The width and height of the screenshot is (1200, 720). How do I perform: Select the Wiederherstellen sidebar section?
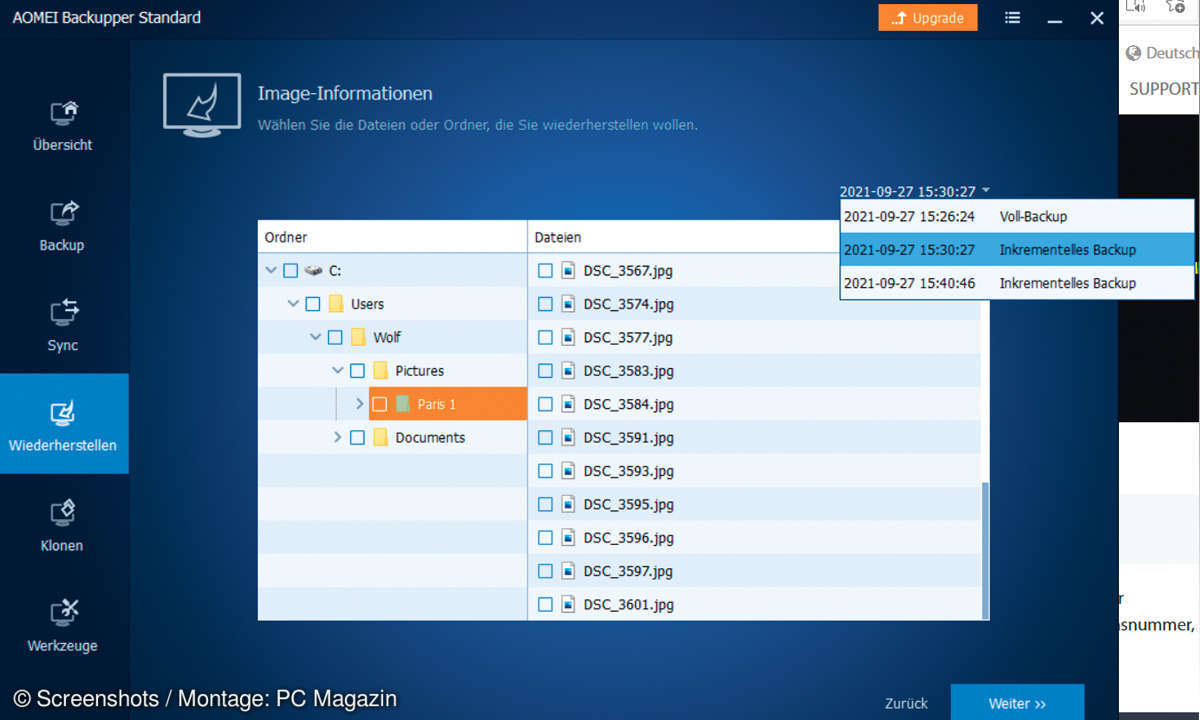63,424
